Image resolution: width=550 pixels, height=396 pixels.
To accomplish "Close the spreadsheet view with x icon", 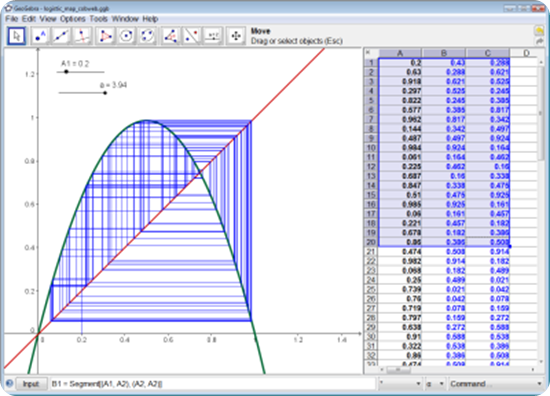I will coord(368,52).
